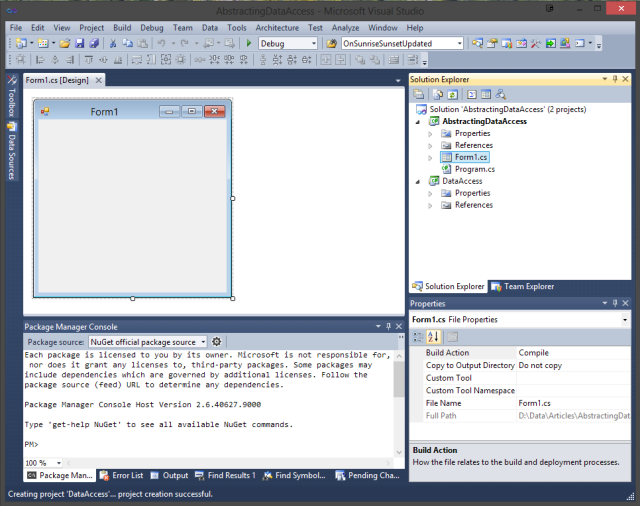The height and width of the screenshot is (506, 640).
Task: Switch to the Output tab
Action: pos(169,475)
